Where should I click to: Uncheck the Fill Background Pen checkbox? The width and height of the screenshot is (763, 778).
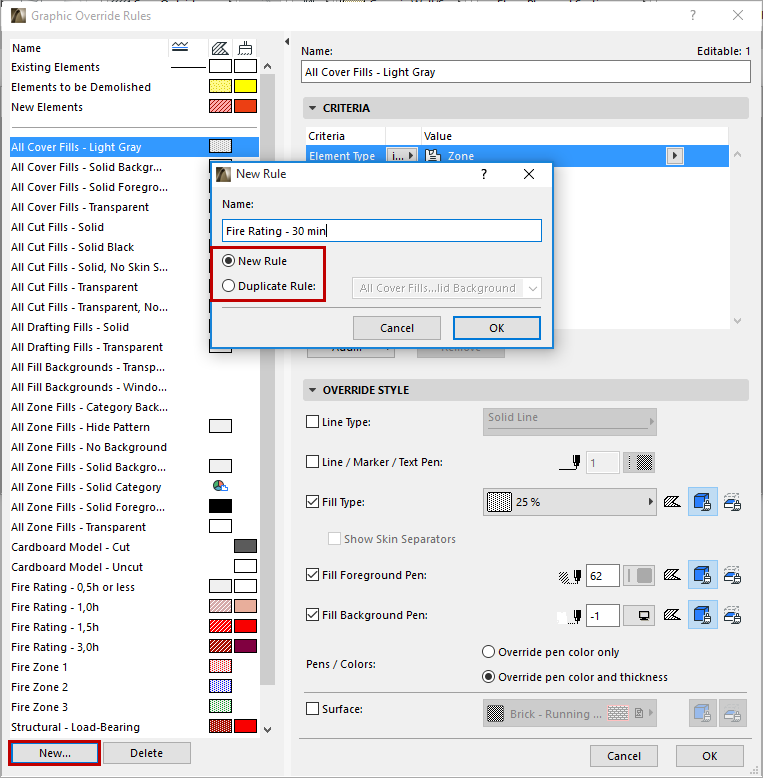[x=313, y=615]
